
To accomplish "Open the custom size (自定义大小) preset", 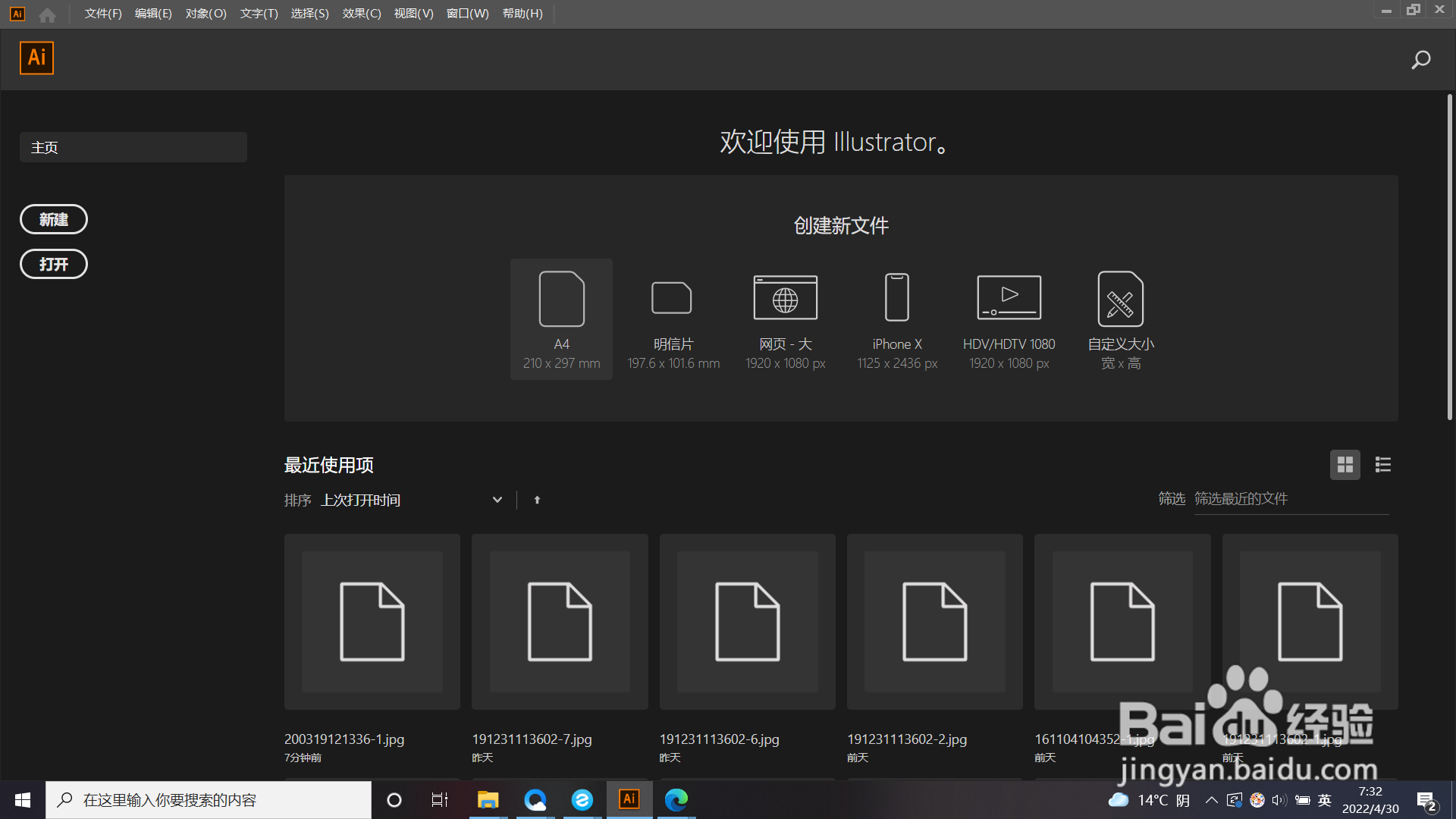I will click(x=1120, y=298).
